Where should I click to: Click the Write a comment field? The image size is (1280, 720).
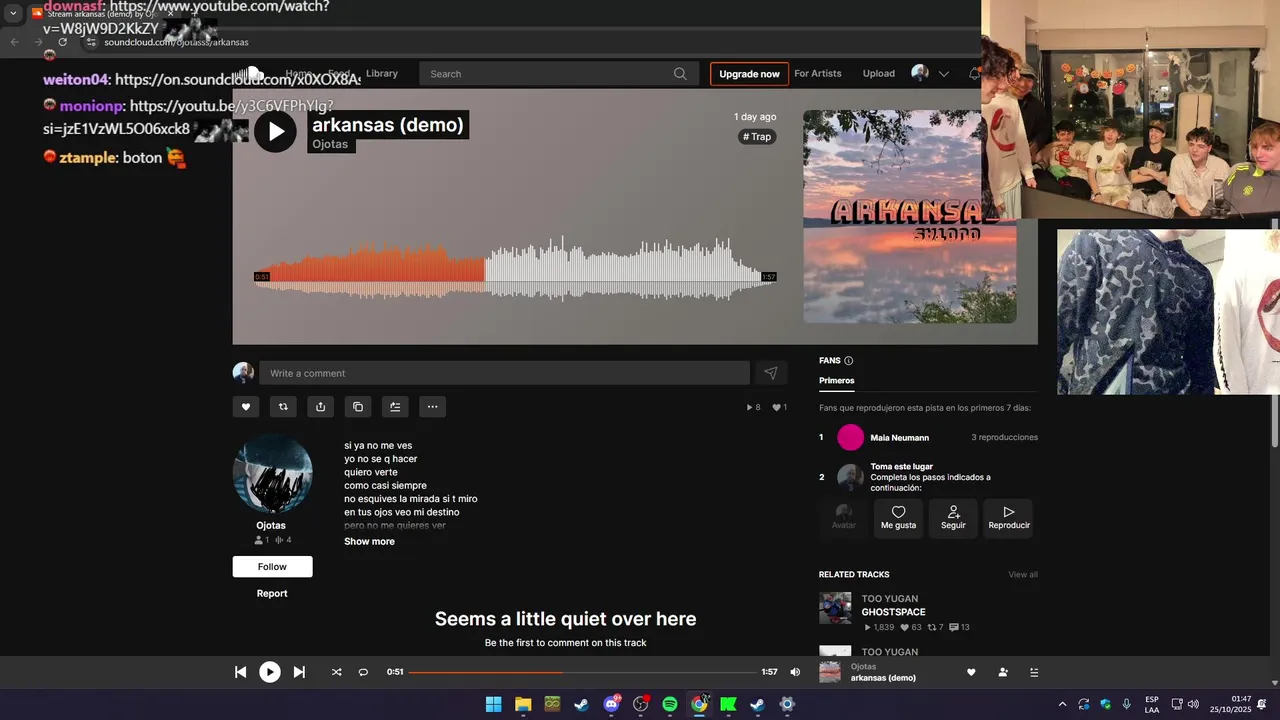[504, 373]
